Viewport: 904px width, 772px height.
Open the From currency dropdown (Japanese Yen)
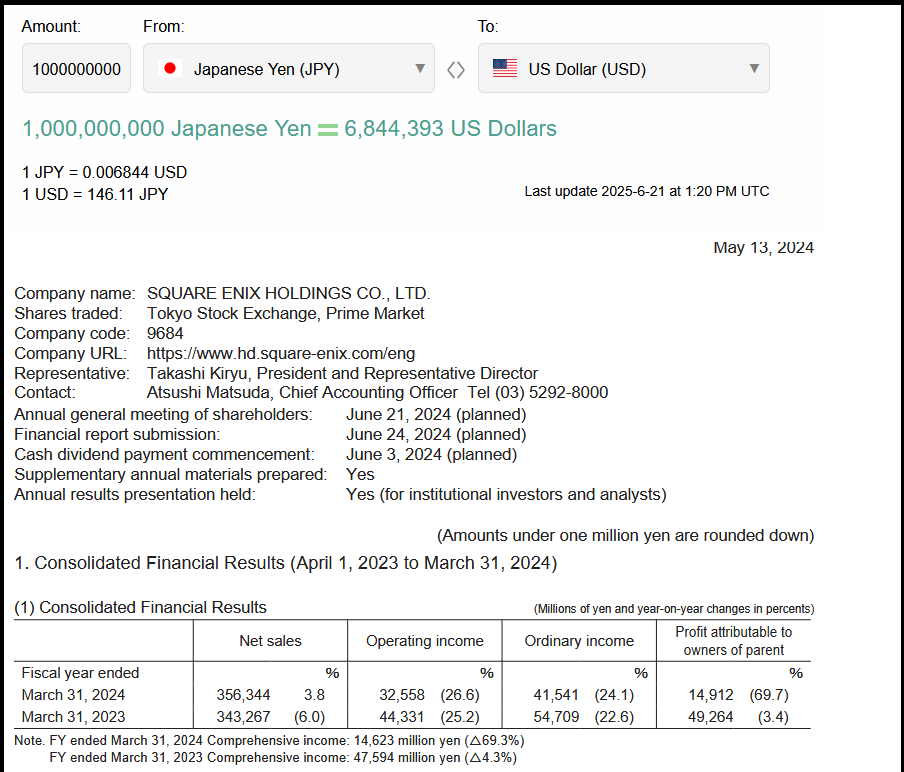[288, 68]
